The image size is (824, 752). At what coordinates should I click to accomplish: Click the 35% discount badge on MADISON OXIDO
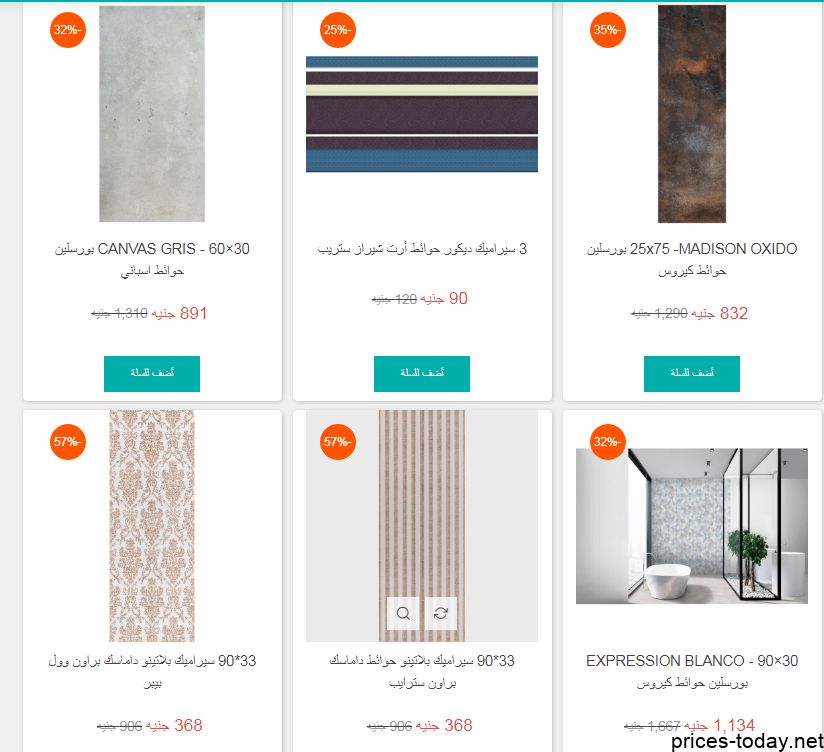tap(607, 30)
